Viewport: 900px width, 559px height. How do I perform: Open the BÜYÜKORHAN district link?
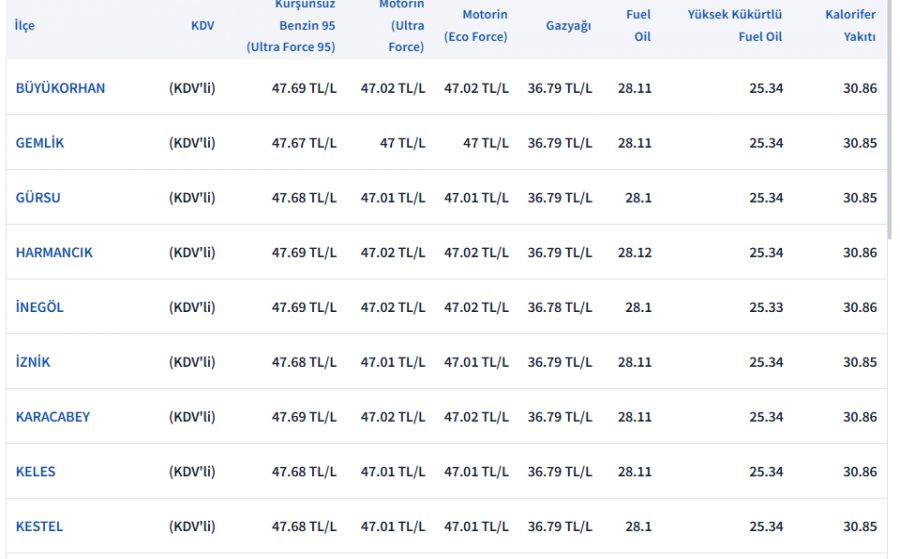60,88
